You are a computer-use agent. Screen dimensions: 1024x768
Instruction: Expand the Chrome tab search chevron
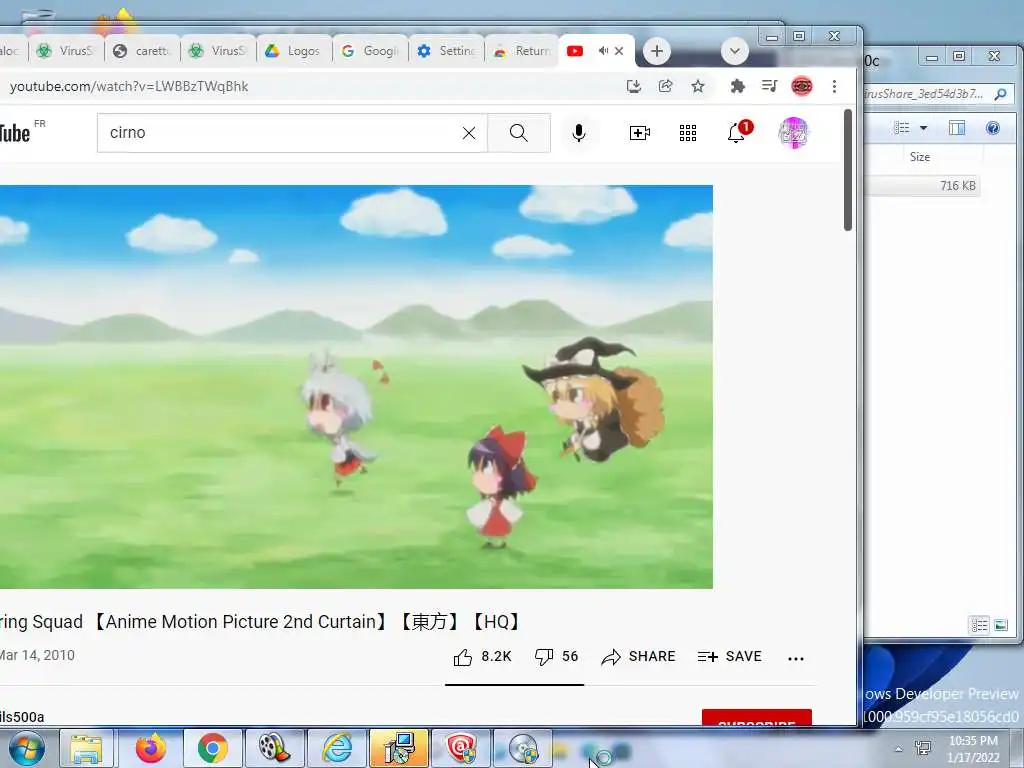pyautogui.click(x=735, y=51)
